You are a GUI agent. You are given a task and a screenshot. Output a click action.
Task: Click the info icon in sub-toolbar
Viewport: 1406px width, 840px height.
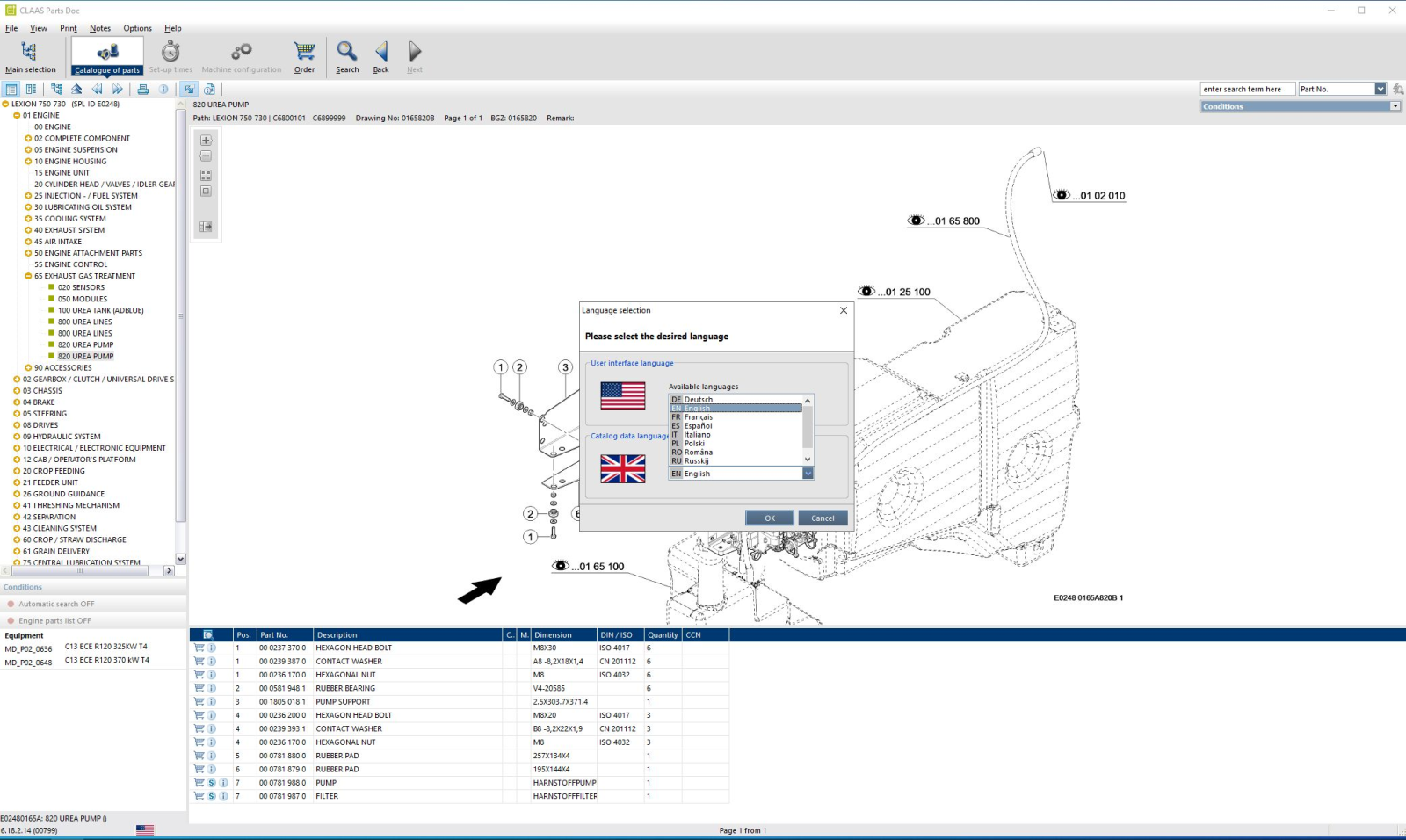pos(163,89)
